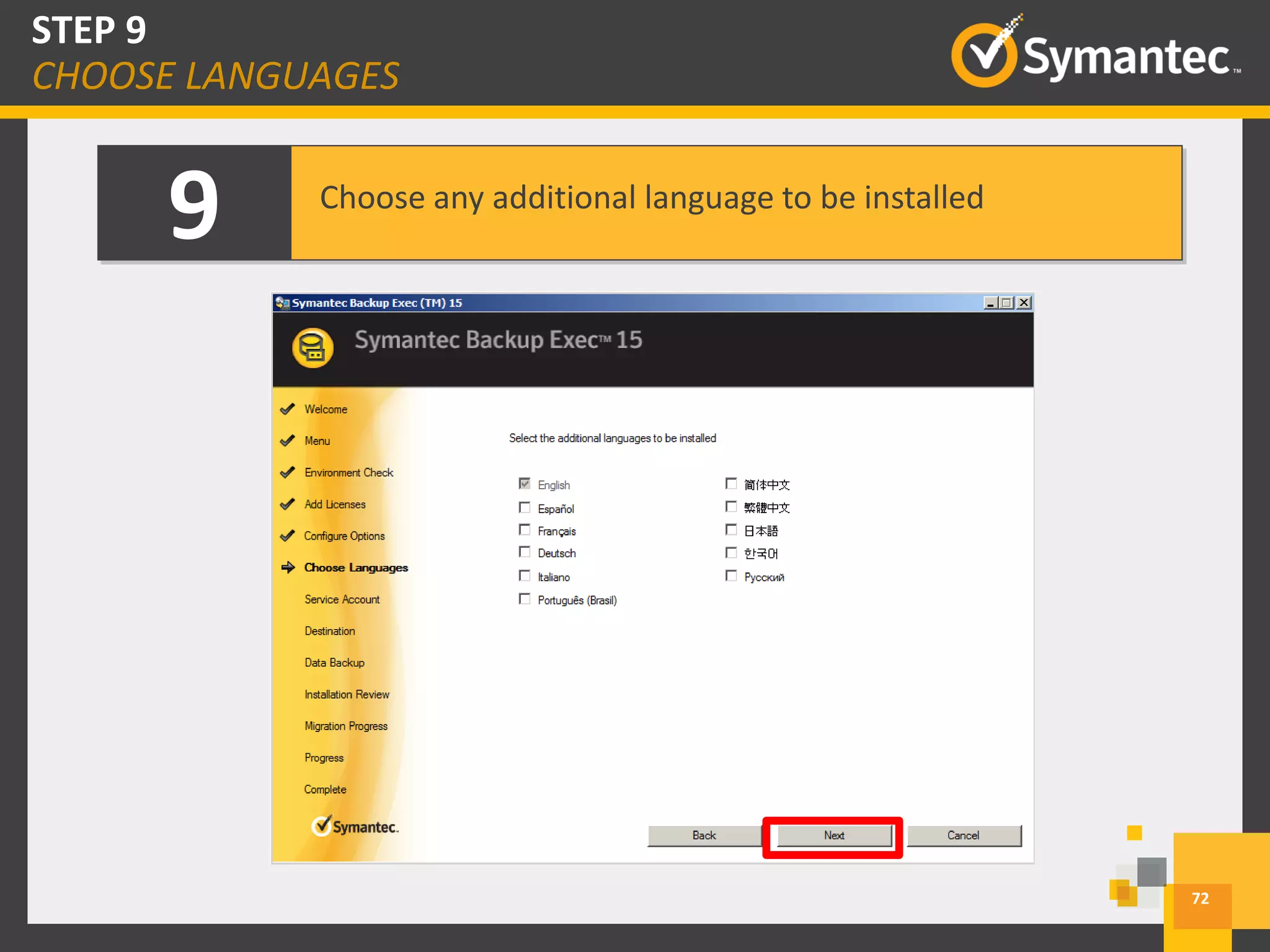Select the Korean 한국어 checkbox

tap(731, 552)
